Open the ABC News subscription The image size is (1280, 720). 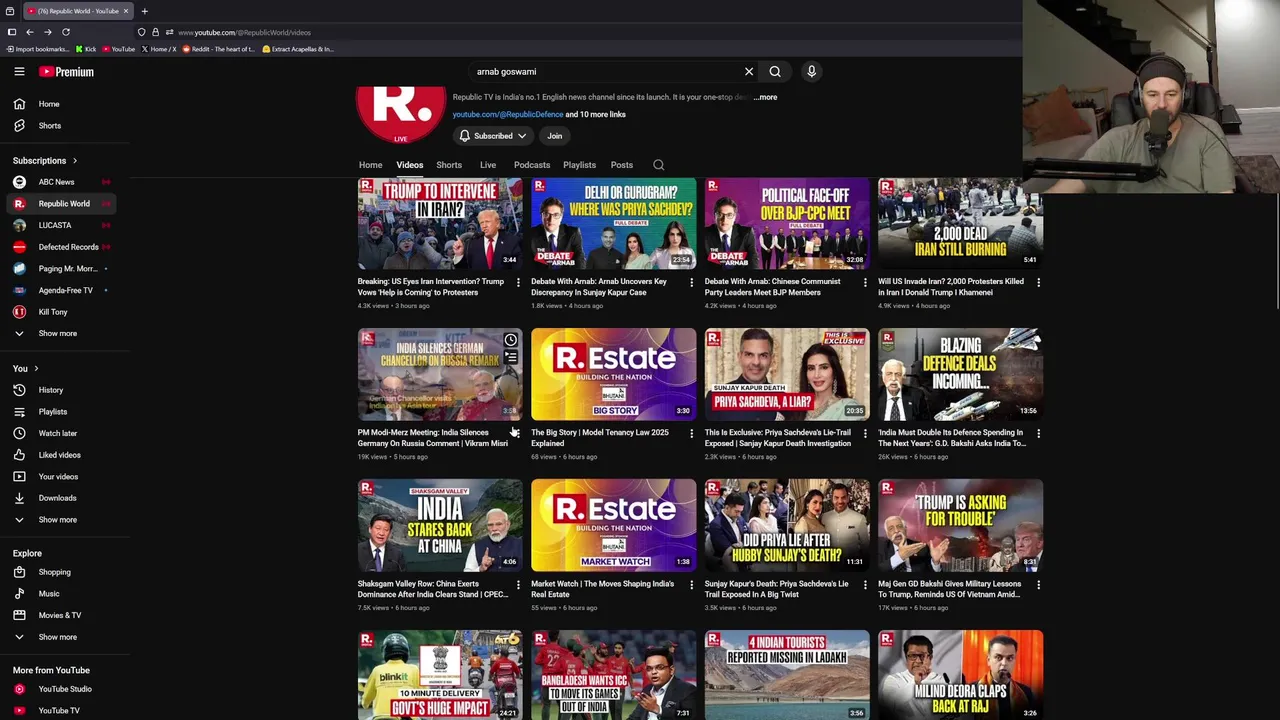[57, 182]
